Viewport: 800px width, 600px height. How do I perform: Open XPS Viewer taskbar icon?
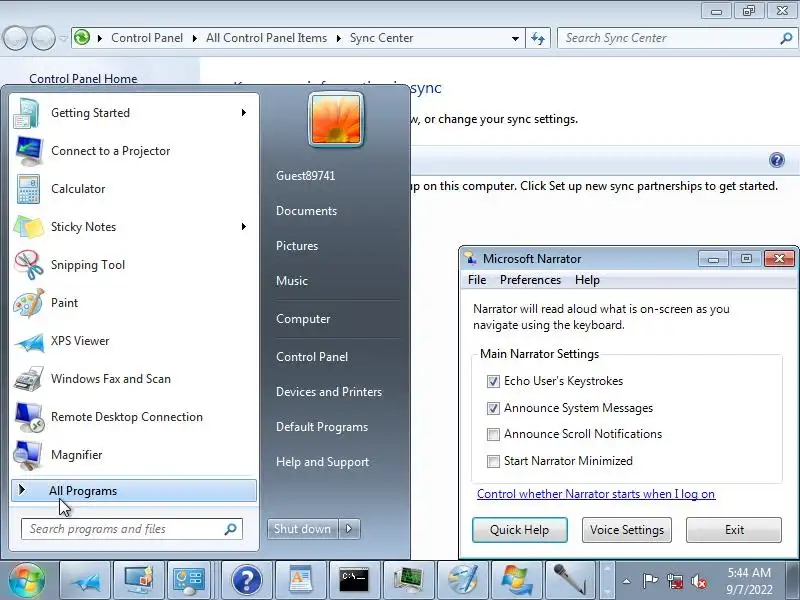[85, 581]
